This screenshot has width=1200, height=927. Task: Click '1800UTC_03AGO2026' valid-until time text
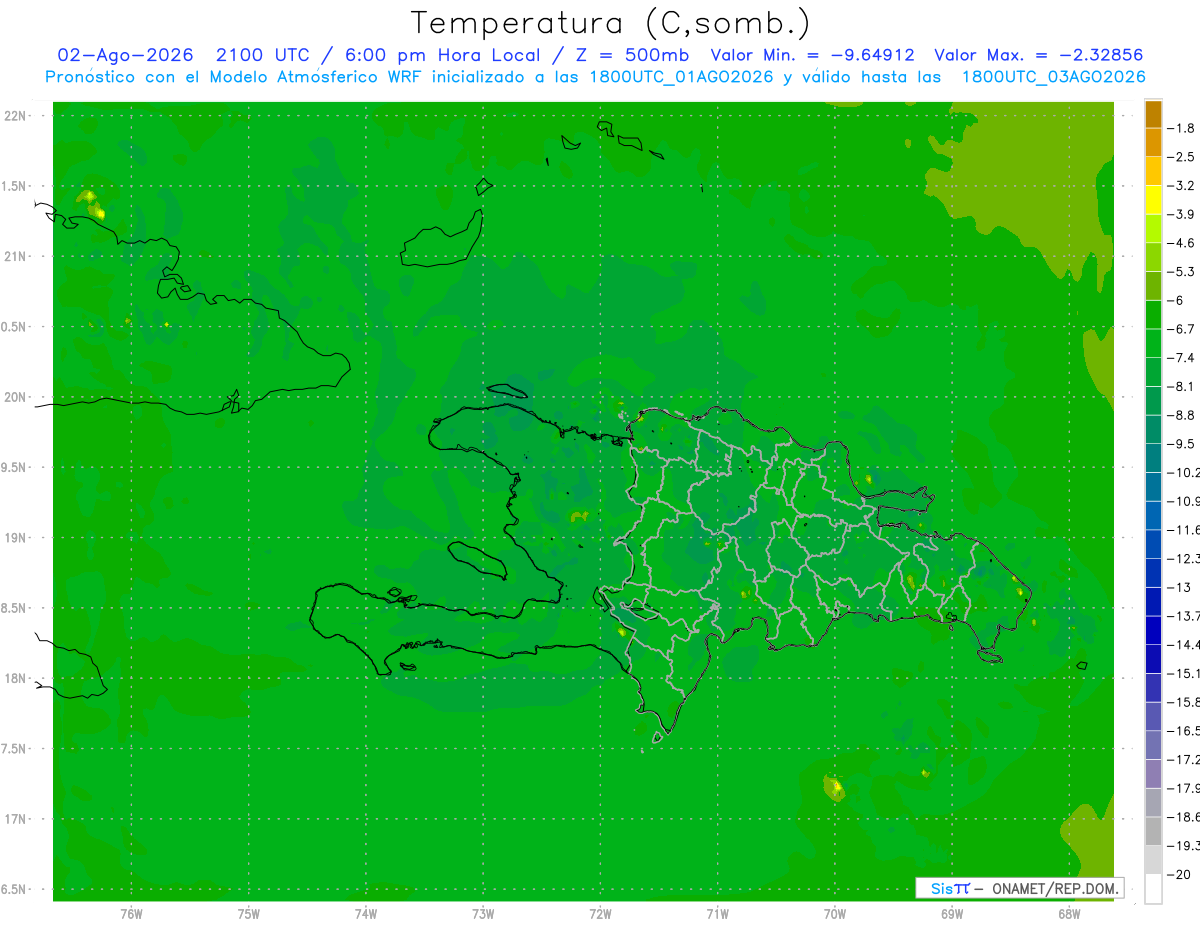tap(1053, 77)
